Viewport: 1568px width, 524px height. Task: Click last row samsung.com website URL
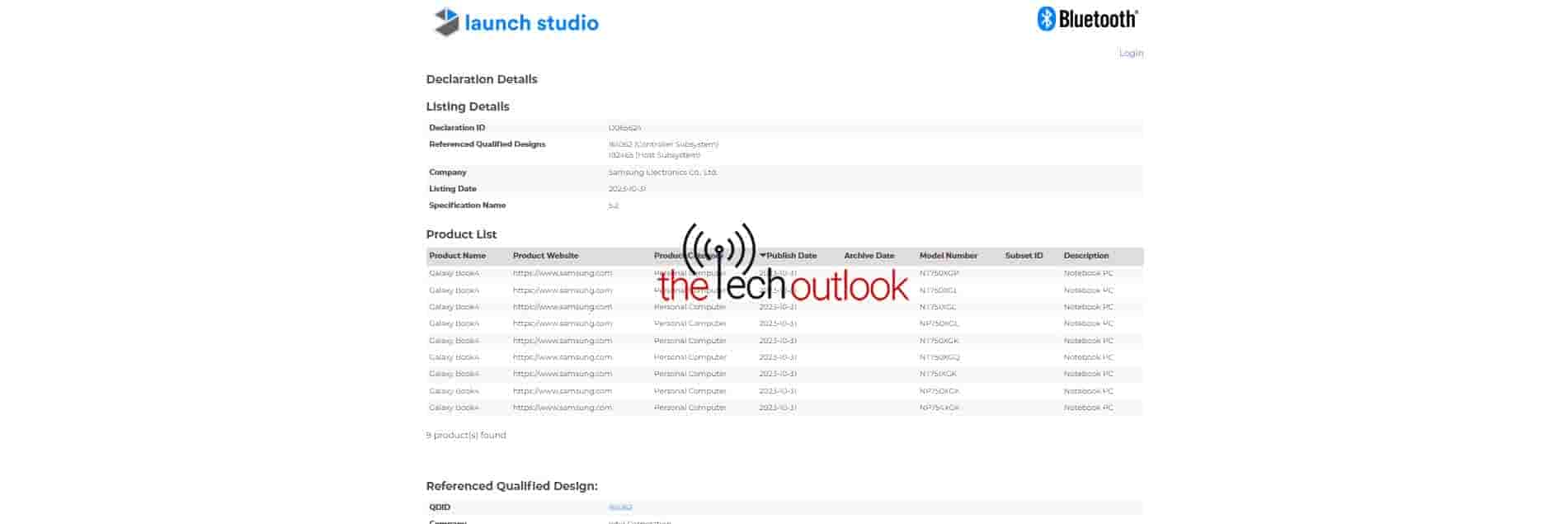tap(562, 408)
